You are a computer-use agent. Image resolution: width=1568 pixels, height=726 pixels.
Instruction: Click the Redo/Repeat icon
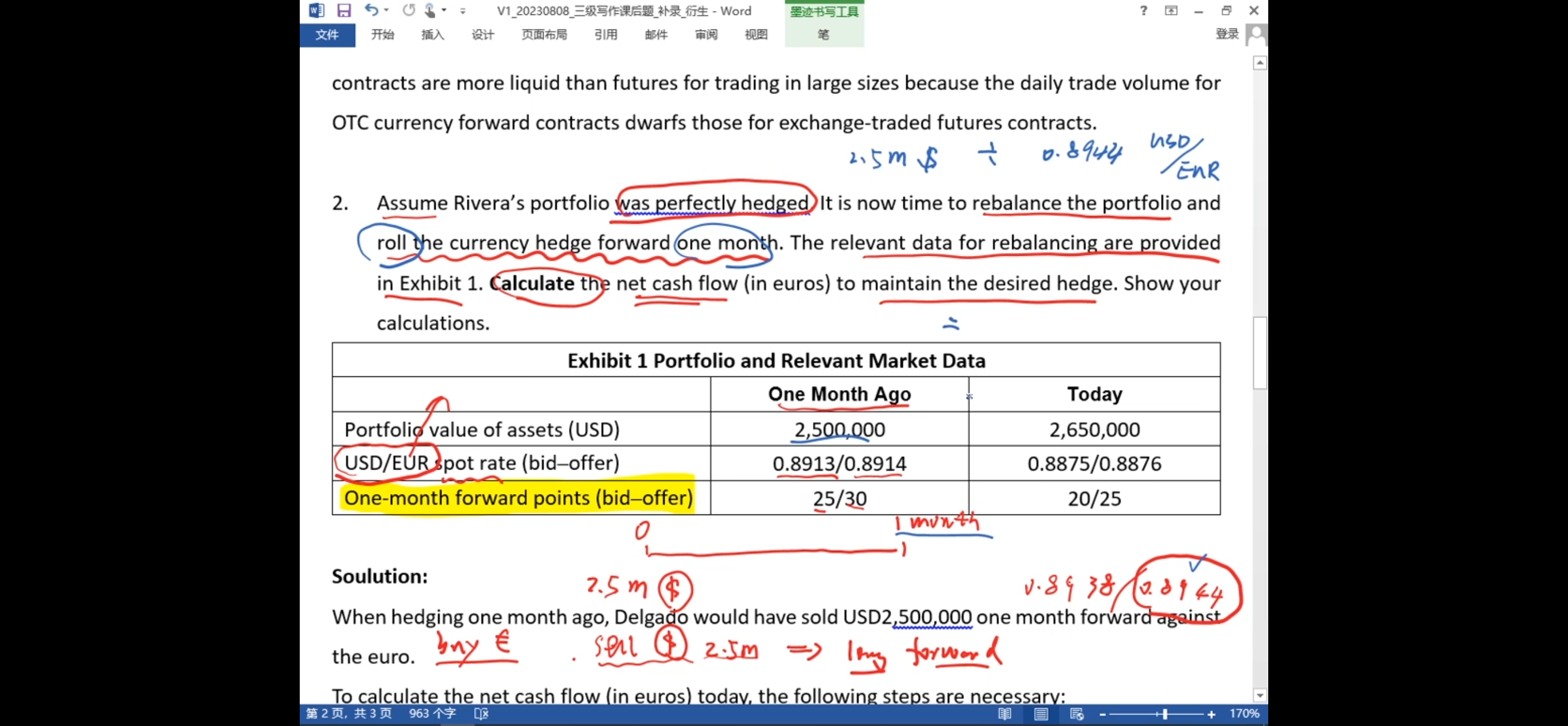click(409, 10)
